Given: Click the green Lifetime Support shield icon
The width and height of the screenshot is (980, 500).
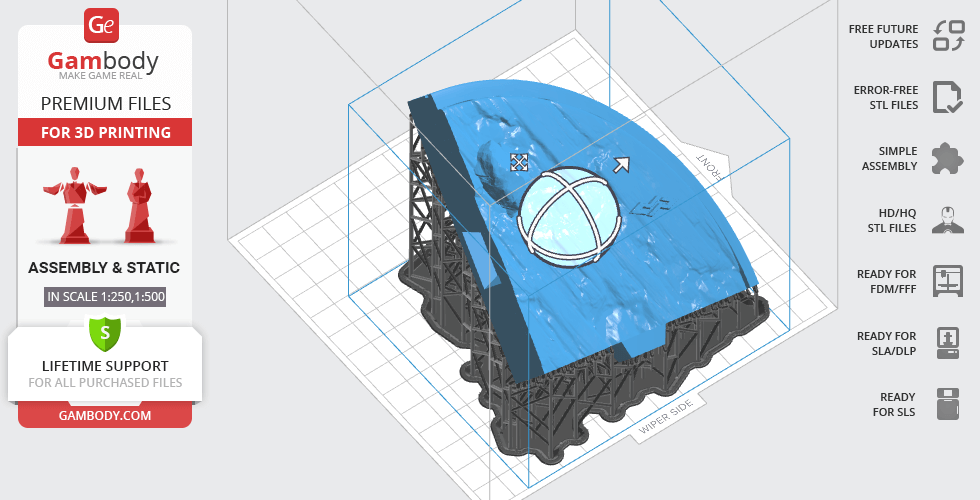Looking at the screenshot, I should point(105,331).
